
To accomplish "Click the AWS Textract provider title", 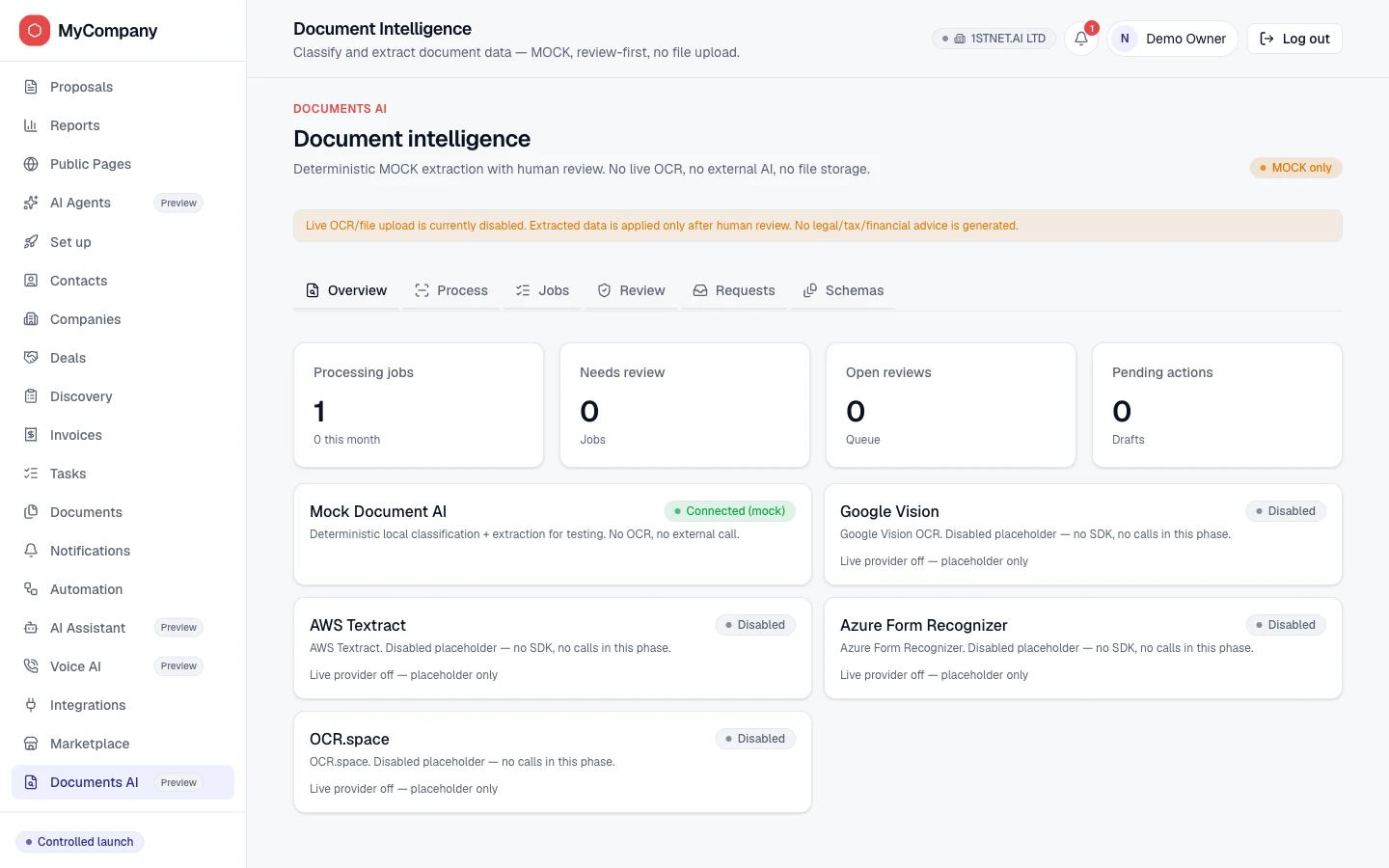I will coord(358,625).
